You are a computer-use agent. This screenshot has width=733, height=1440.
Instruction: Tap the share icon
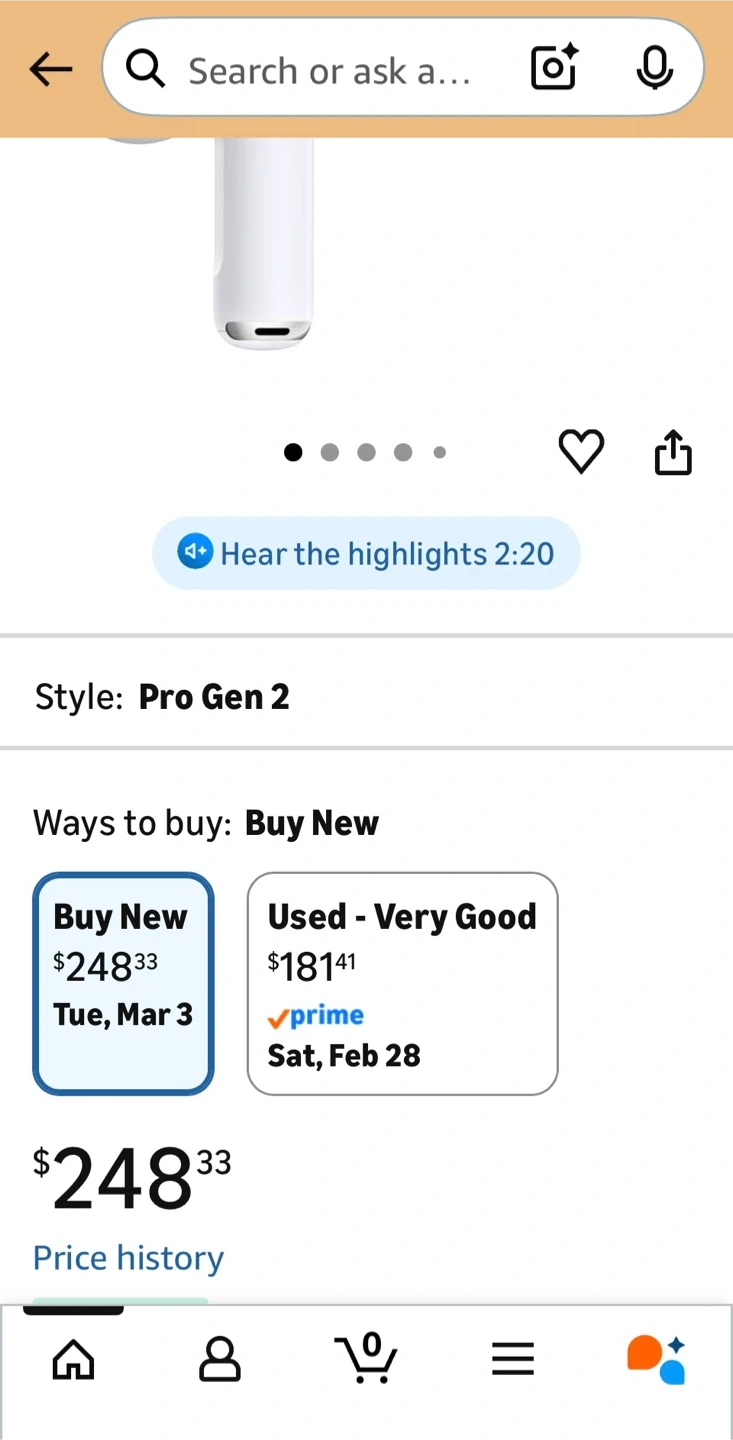(x=673, y=452)
